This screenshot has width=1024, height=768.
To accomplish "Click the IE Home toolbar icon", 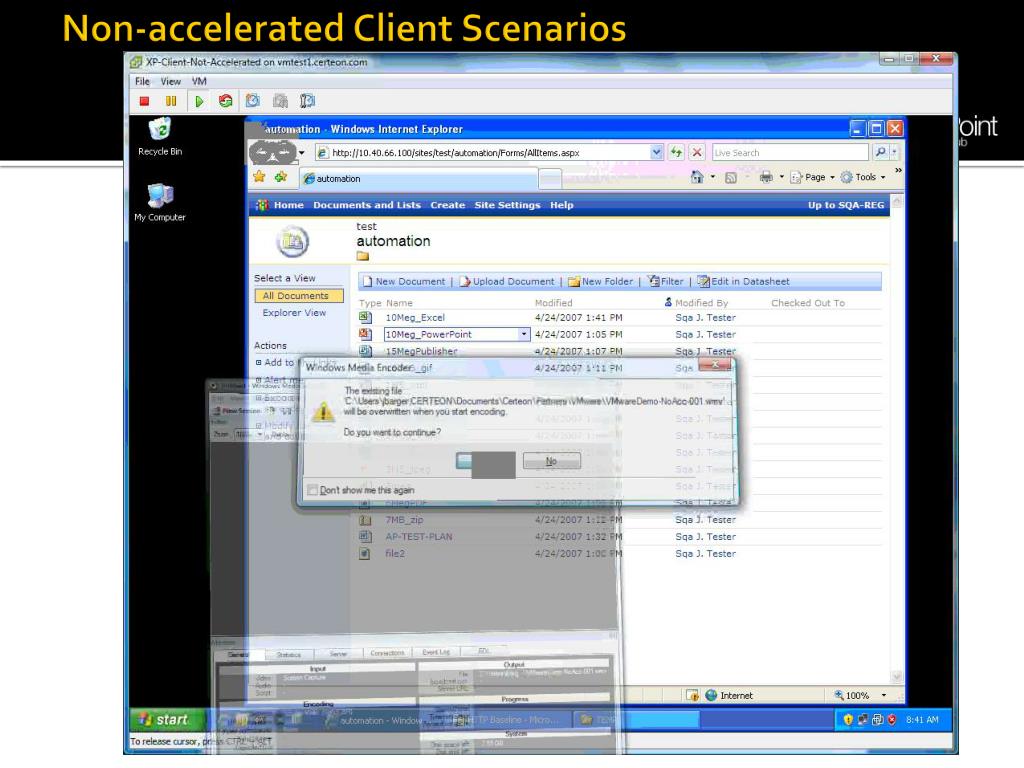I will pyautogui.click(x=697, y=177).
